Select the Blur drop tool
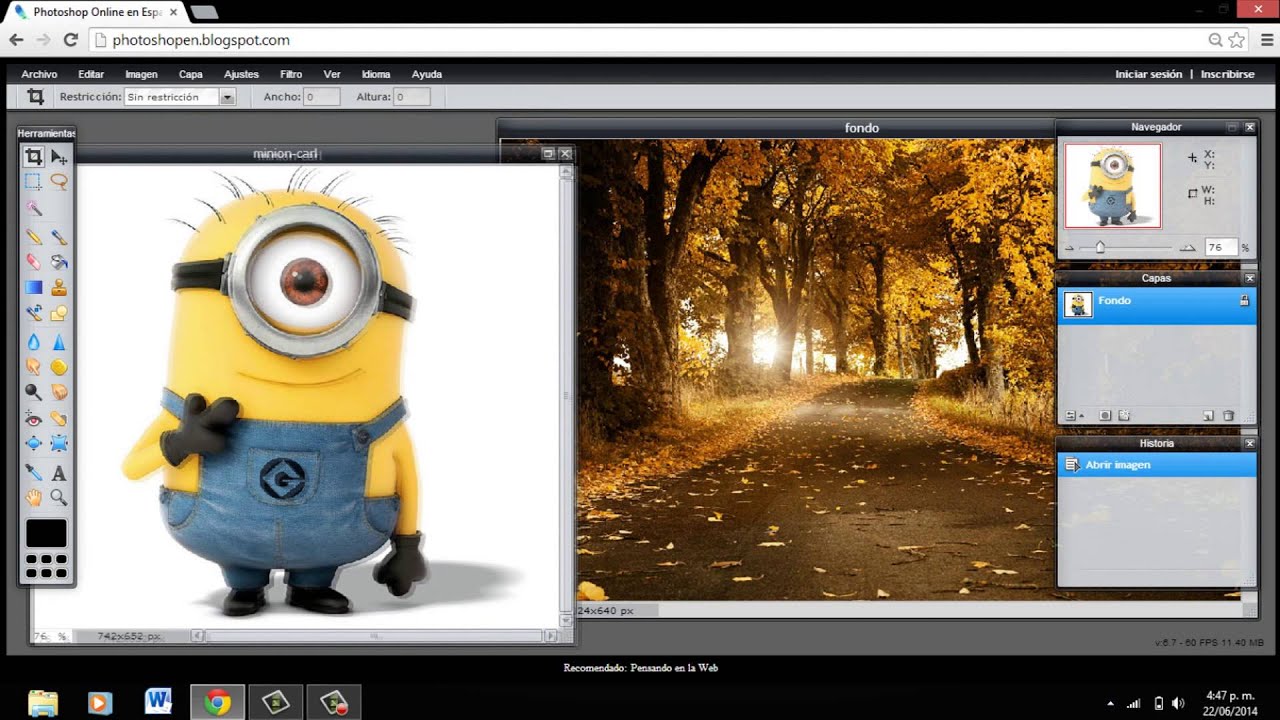The height and width of the screenshot is (720, 1280). tap(33, 342)
